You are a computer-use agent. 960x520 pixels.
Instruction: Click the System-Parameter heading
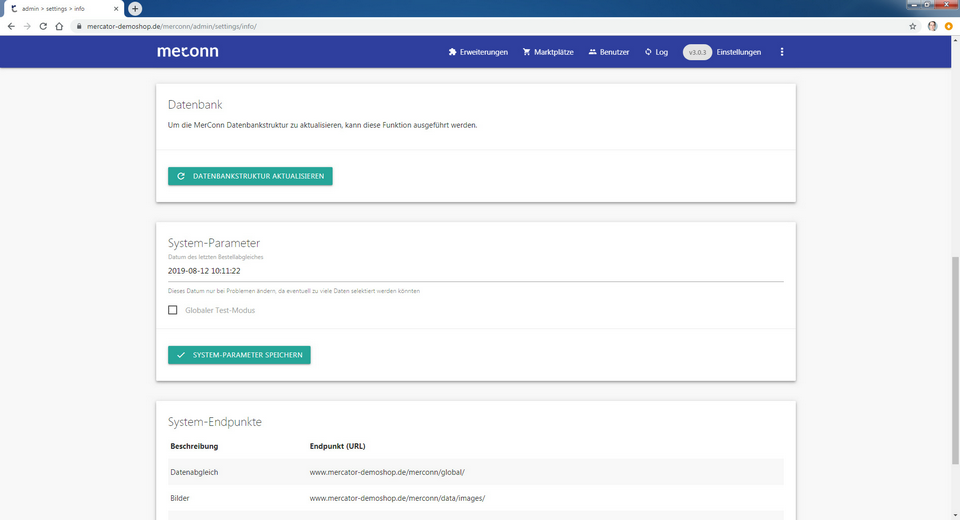tap(214, 243)
